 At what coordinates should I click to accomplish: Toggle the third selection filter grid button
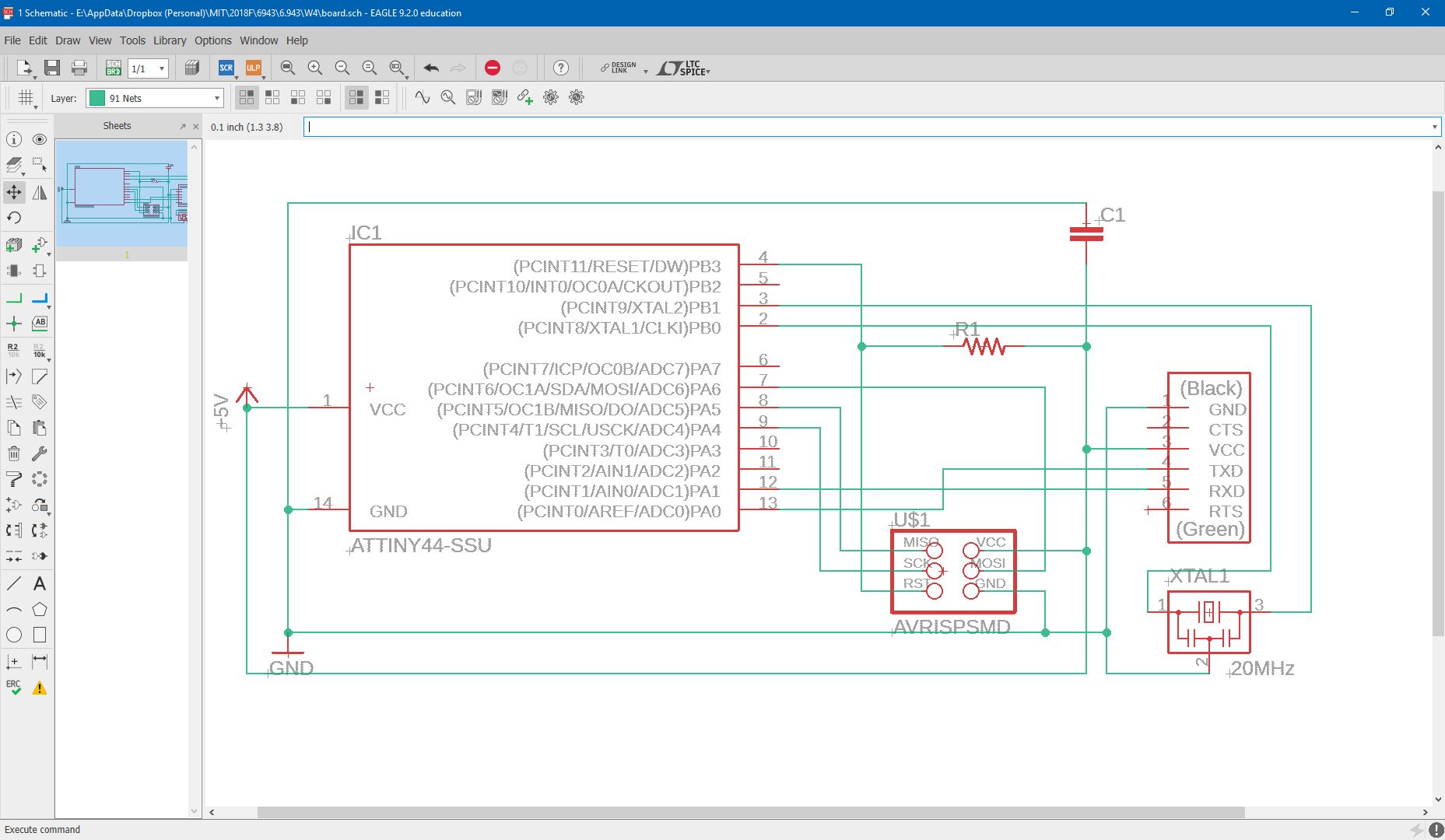(298, 97)
